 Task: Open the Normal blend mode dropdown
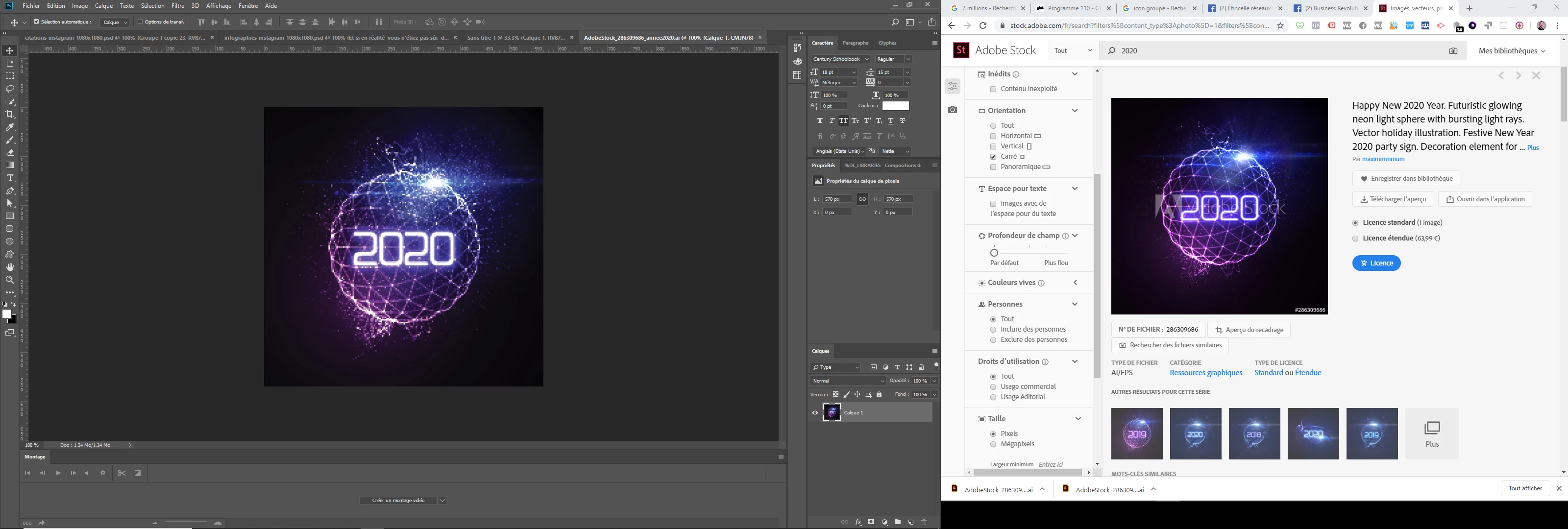click(847, 381)
